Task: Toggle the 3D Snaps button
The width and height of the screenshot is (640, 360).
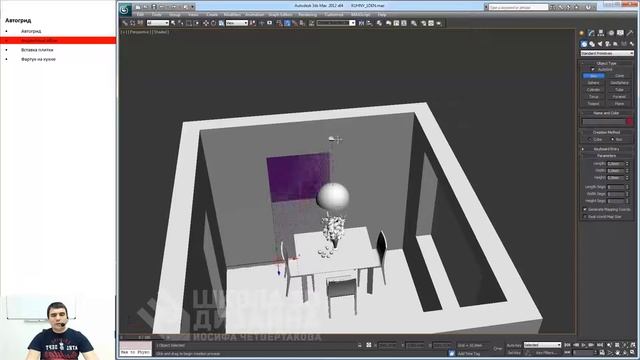Action: coord(280,23)
